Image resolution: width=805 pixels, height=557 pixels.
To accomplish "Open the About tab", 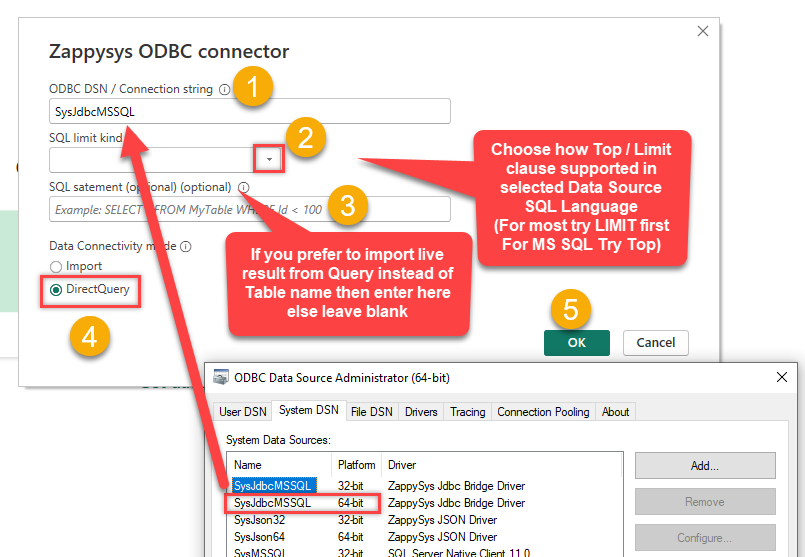I will pyautogui.click(x=615, y=412).
